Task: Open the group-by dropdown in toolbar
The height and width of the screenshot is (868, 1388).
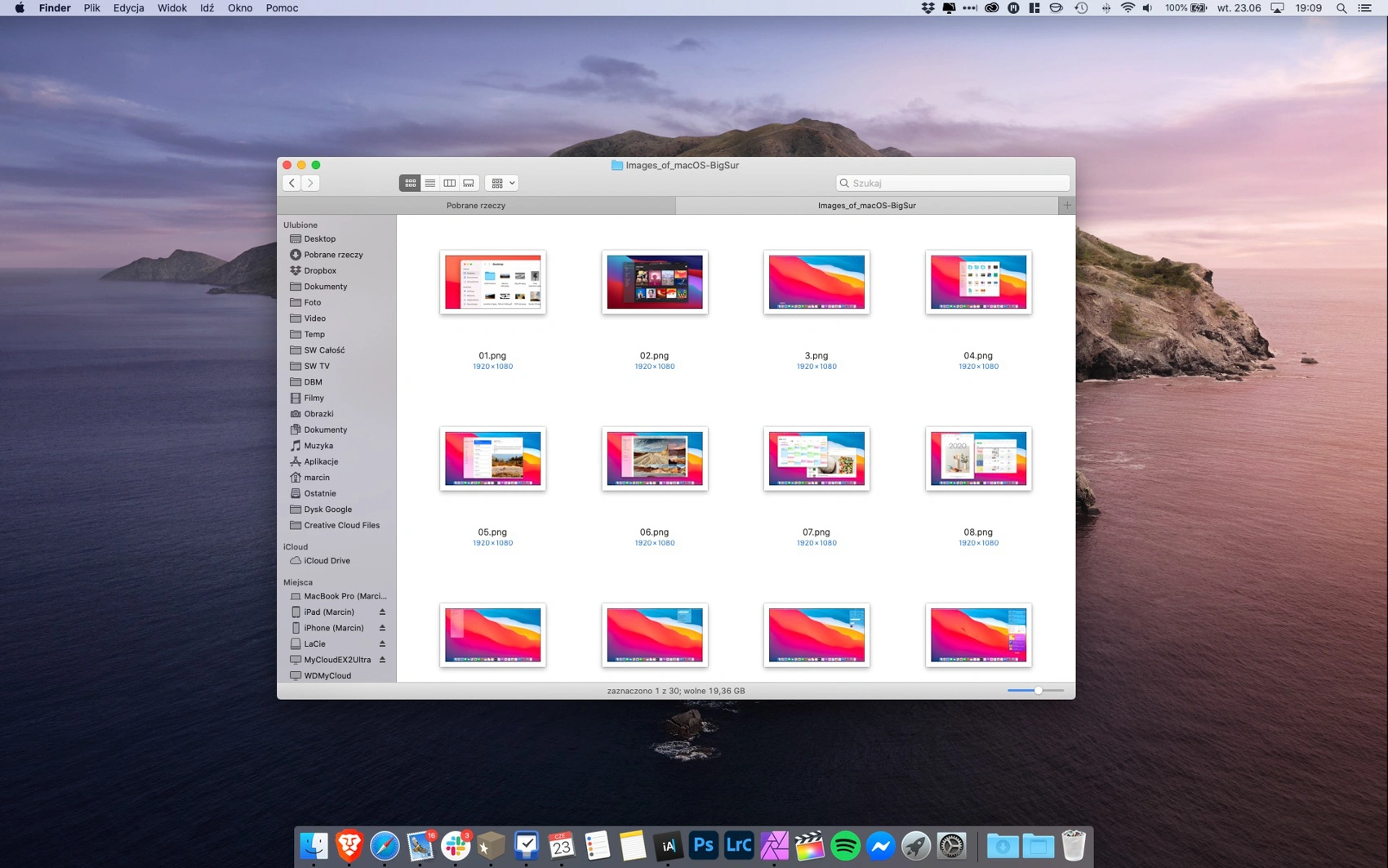Action: coord(502,183)
